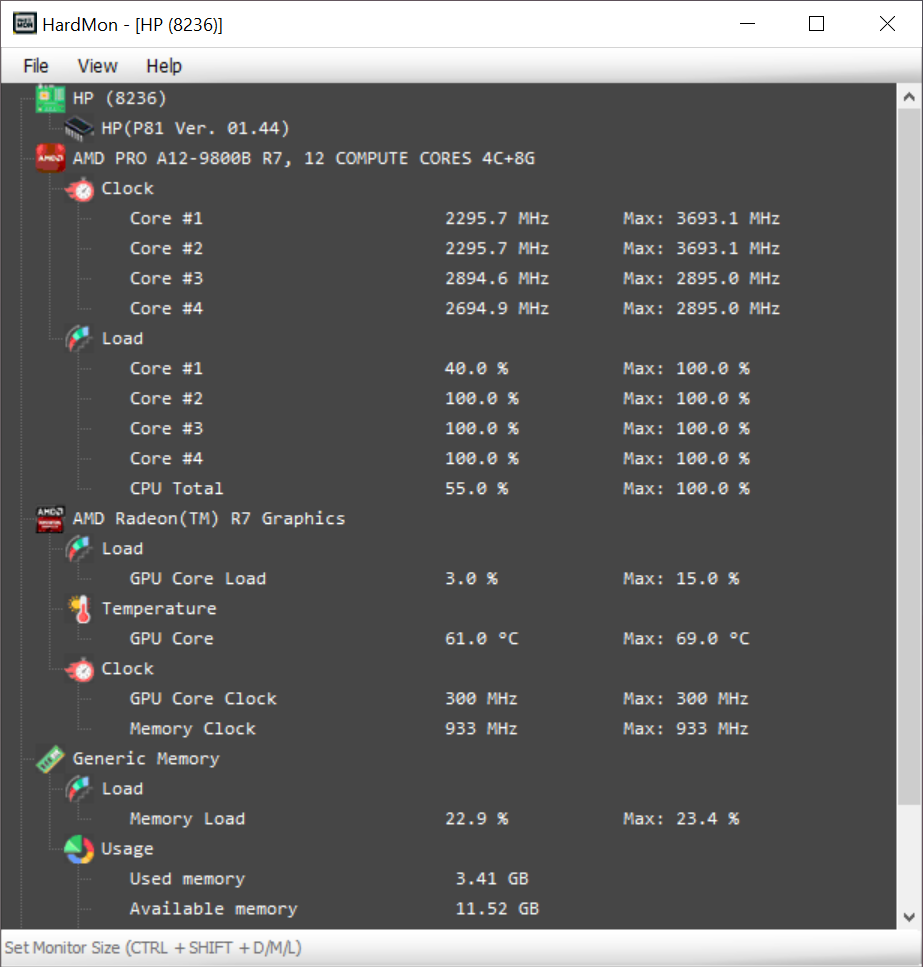Viewport: 923px width, 967px height.
Task: Select the Generic Memory node
Action: 146,759
